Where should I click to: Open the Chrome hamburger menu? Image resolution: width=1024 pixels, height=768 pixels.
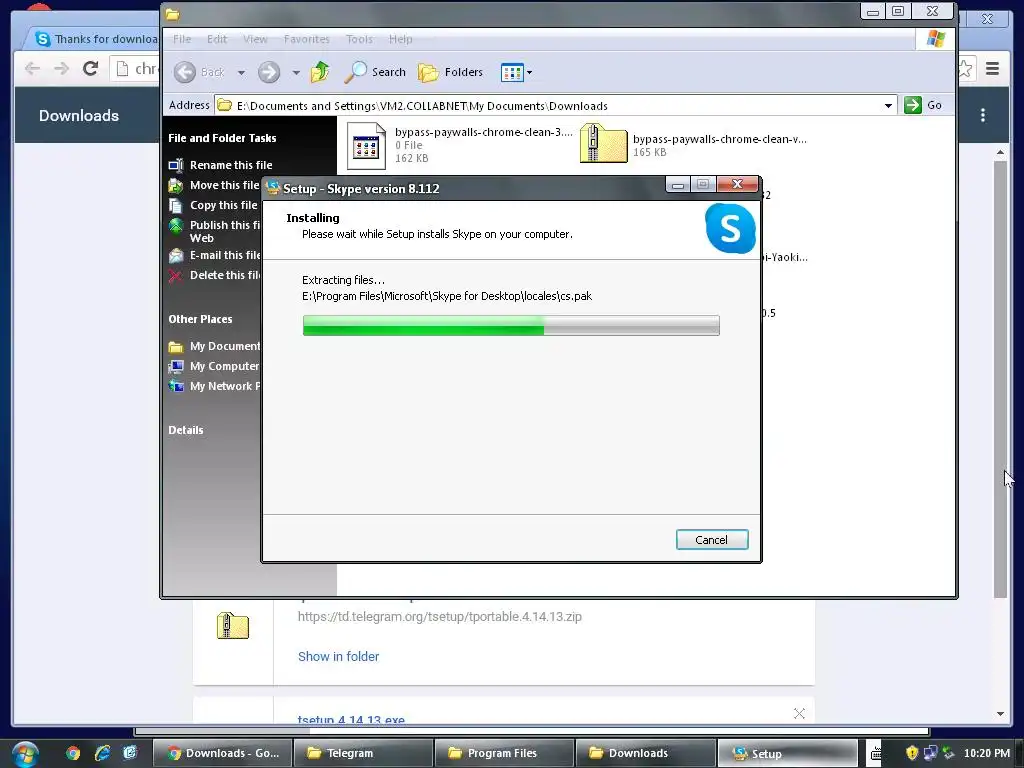pos(993,68)
